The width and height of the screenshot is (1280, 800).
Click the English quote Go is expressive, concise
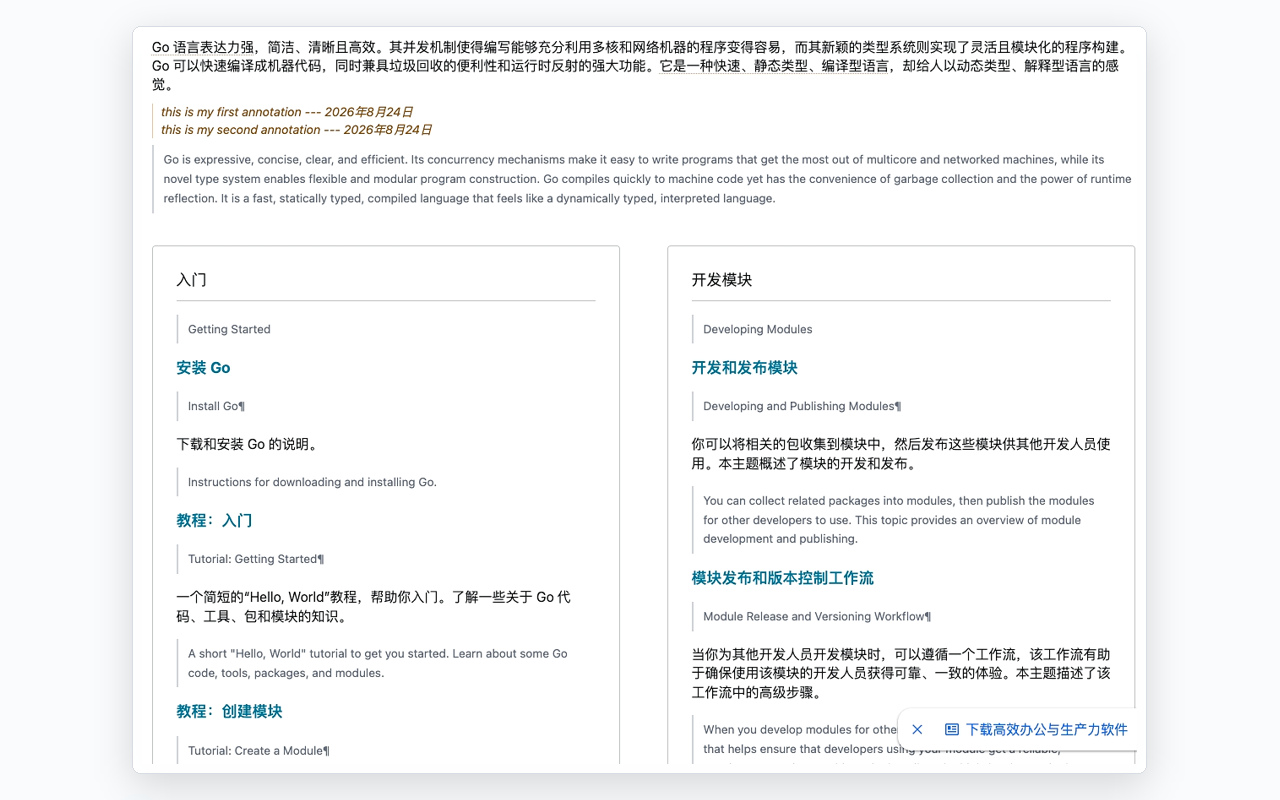point(648,179)
